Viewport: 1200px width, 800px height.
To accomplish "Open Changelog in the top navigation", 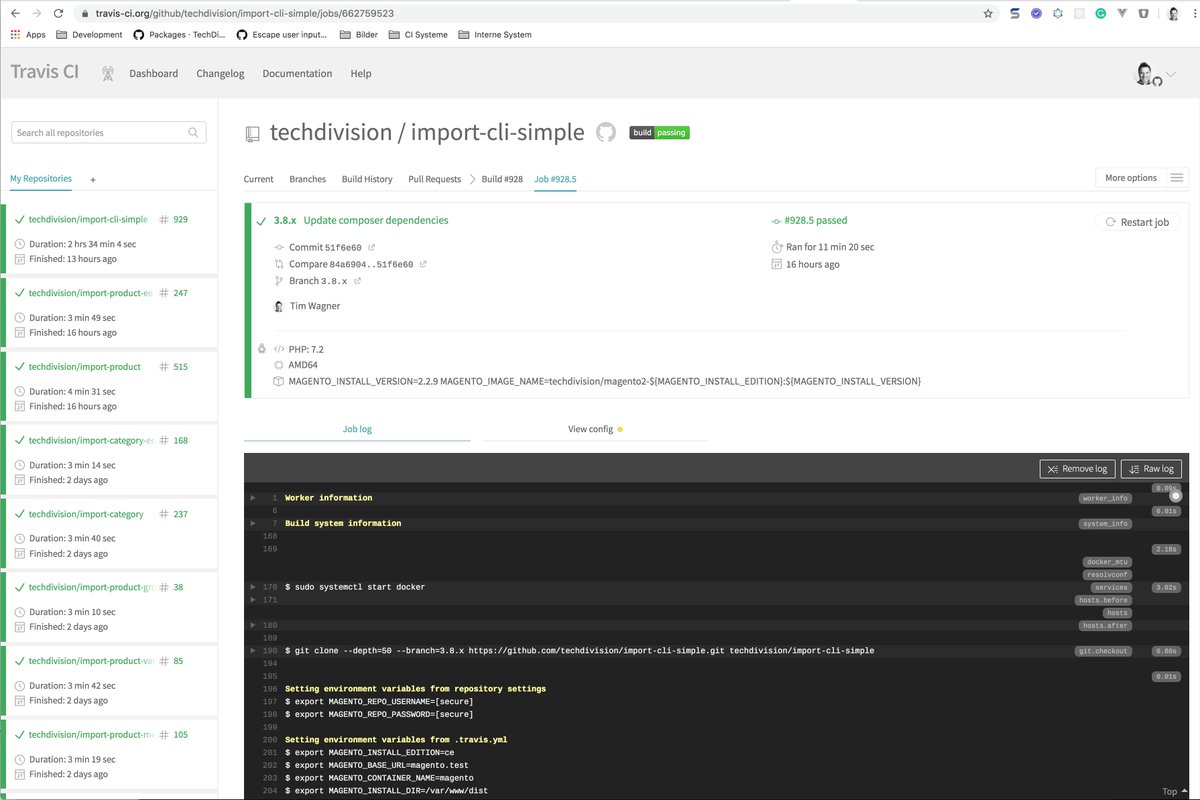I will click(x=220, y=73).
